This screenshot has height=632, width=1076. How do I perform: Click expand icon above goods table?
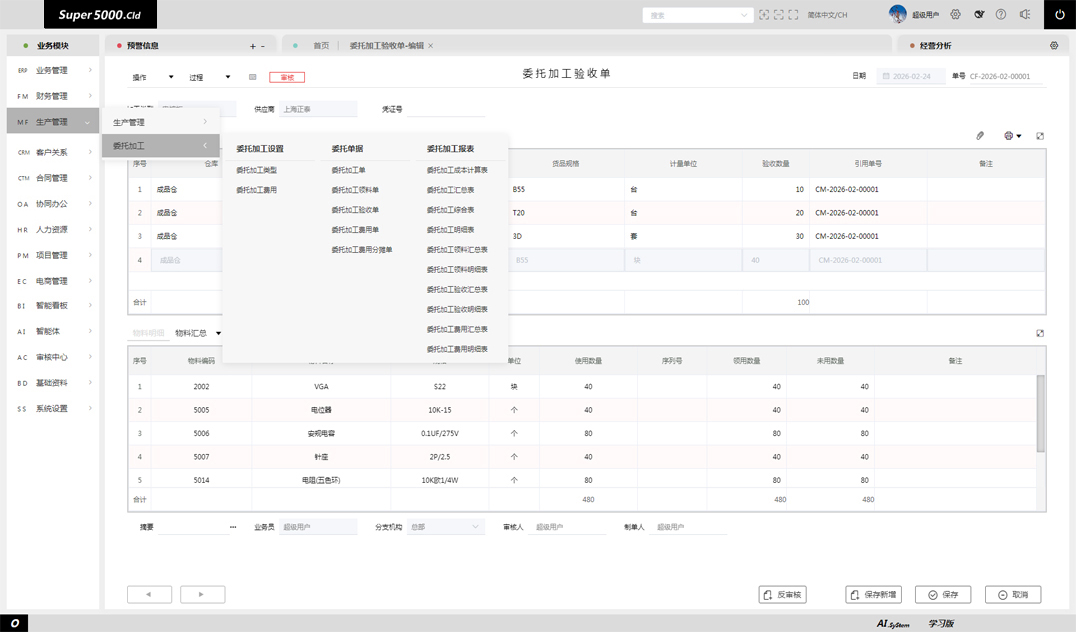click(1040, 136)
